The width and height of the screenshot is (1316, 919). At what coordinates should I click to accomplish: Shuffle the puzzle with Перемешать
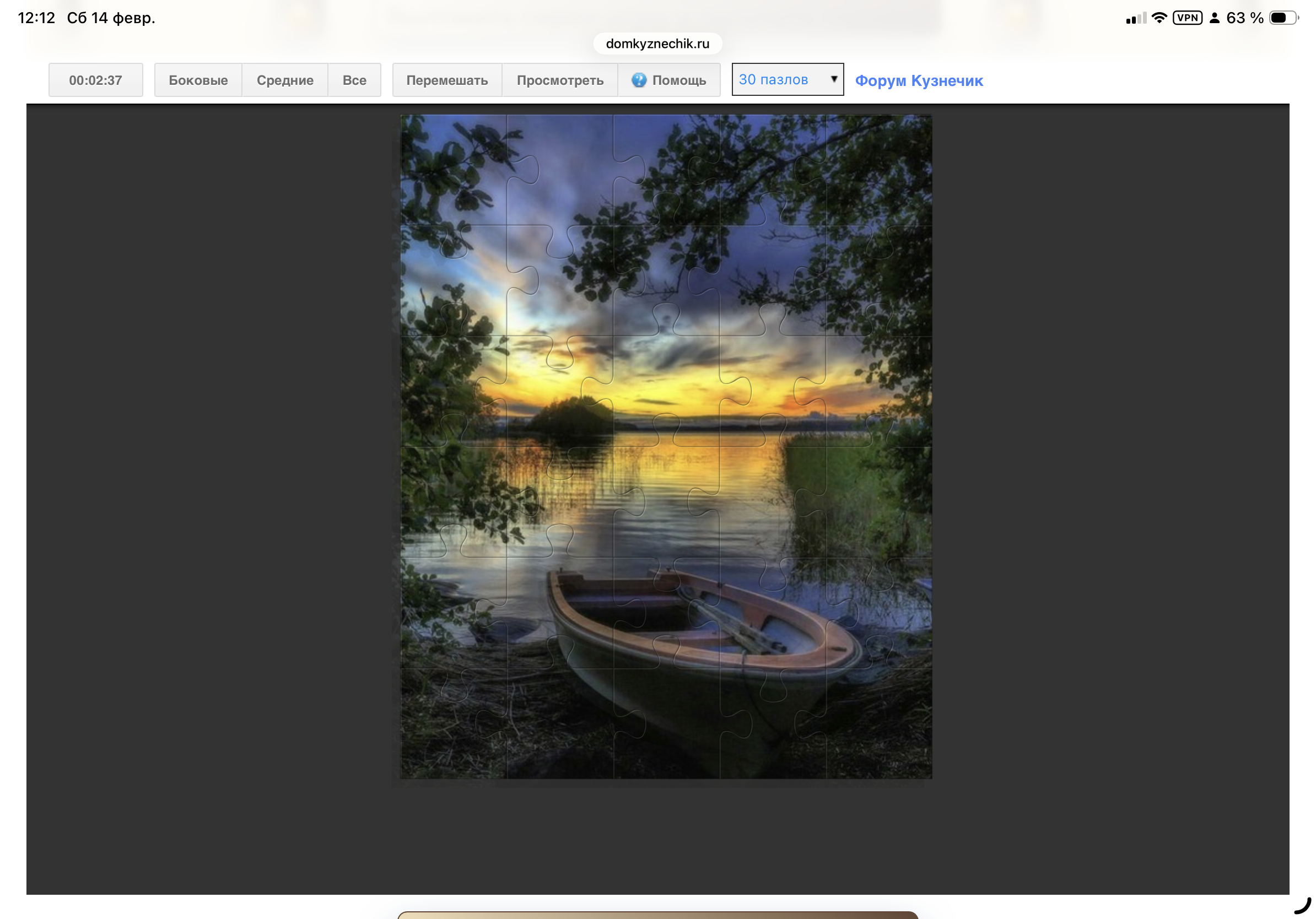pyautogui.click(x=447, y=80)
